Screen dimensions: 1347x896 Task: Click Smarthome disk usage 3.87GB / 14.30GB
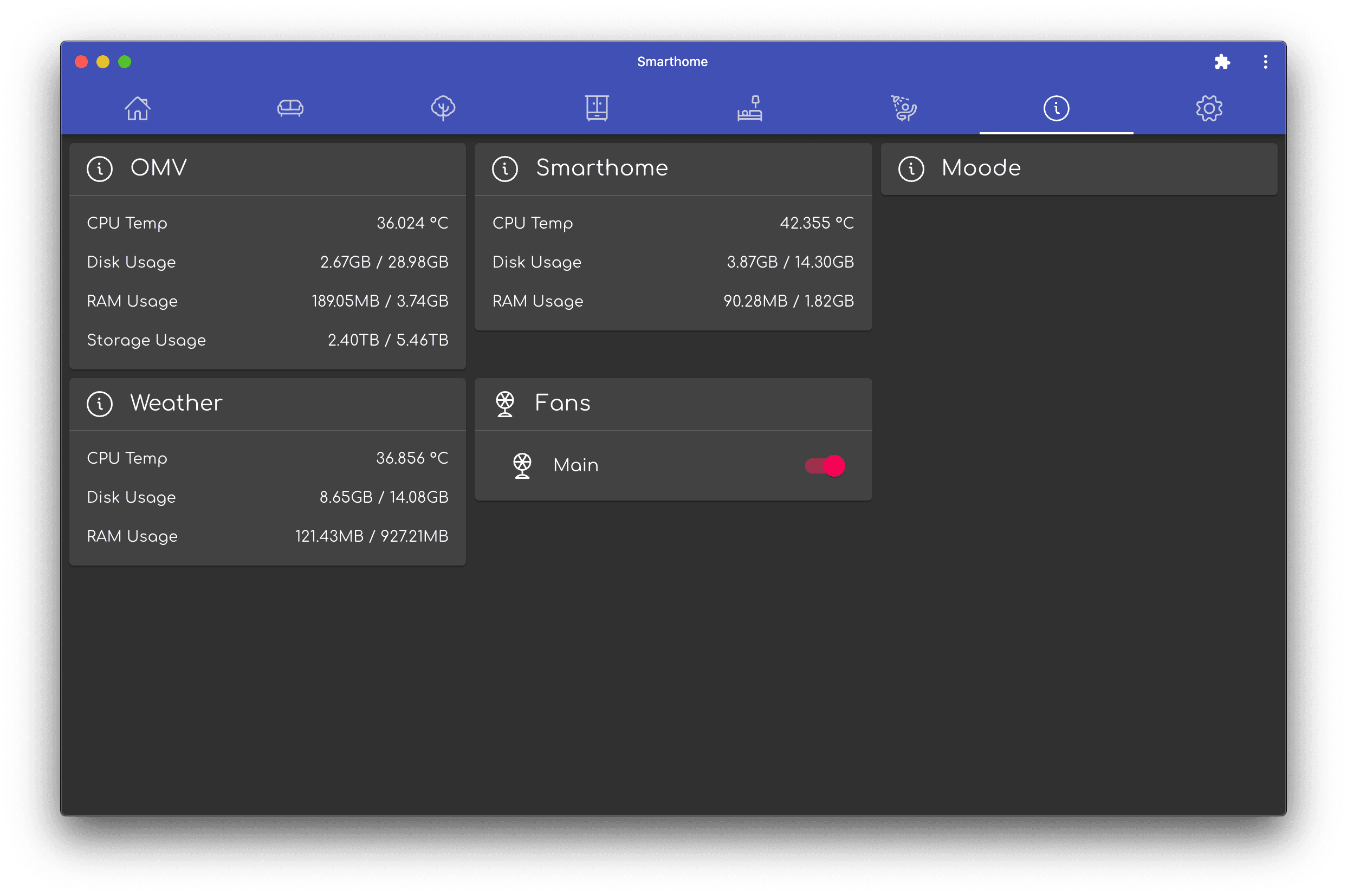click(x=790, y=262)
